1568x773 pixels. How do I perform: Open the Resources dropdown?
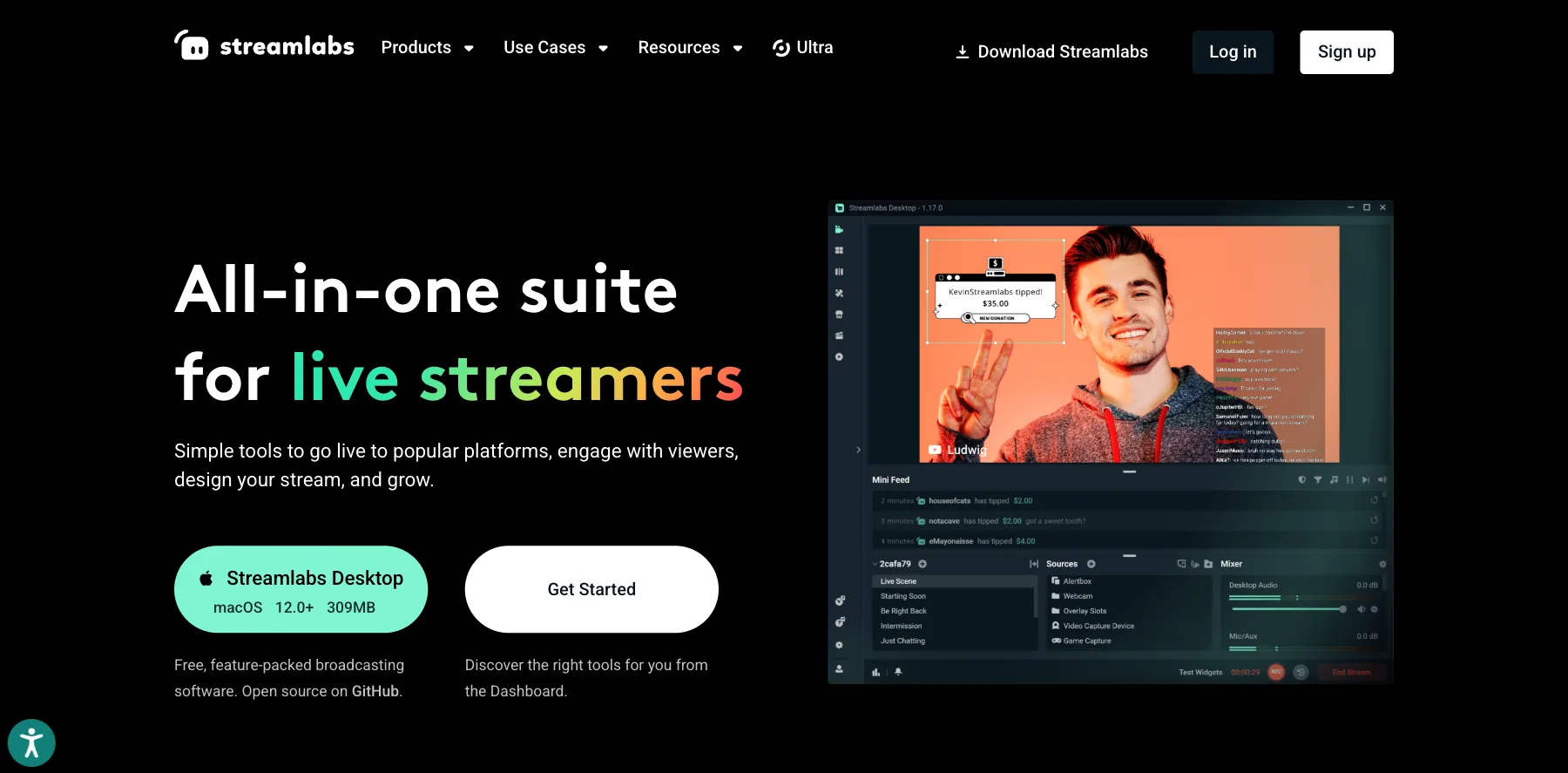(690, 48)
